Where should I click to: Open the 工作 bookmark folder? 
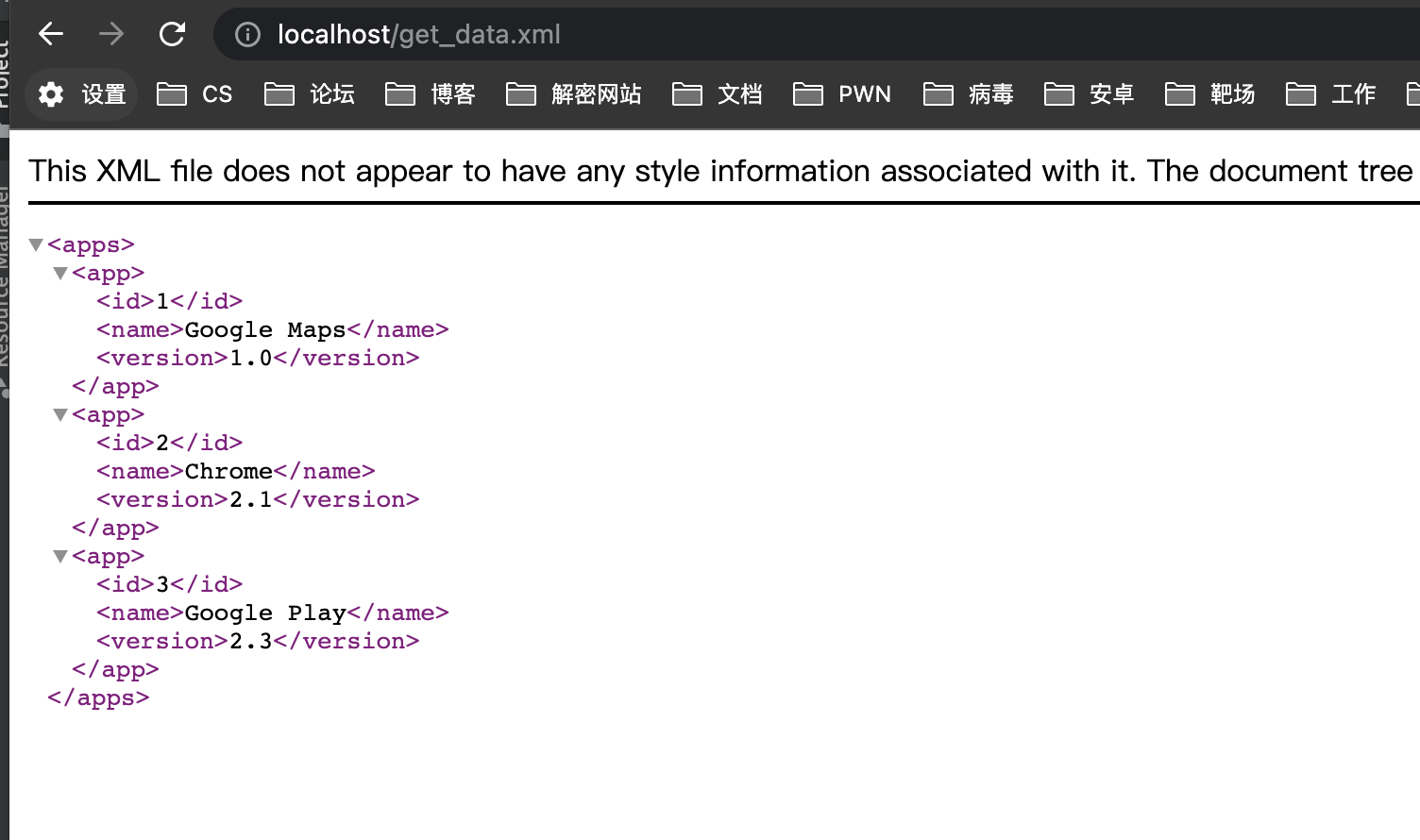pos(1331,94)
